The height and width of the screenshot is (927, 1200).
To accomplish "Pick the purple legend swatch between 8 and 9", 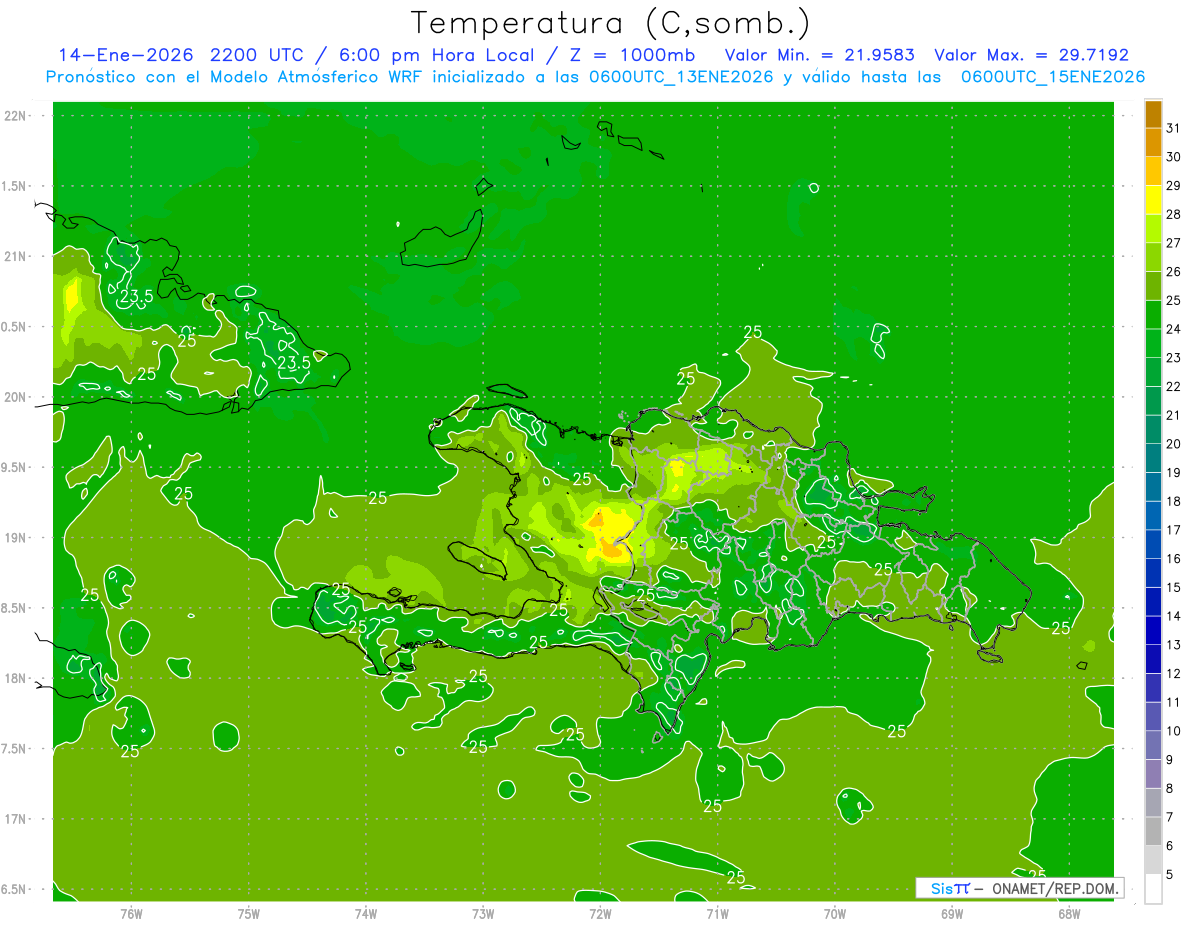I will pyautogui.click(x=1153, y=774).
